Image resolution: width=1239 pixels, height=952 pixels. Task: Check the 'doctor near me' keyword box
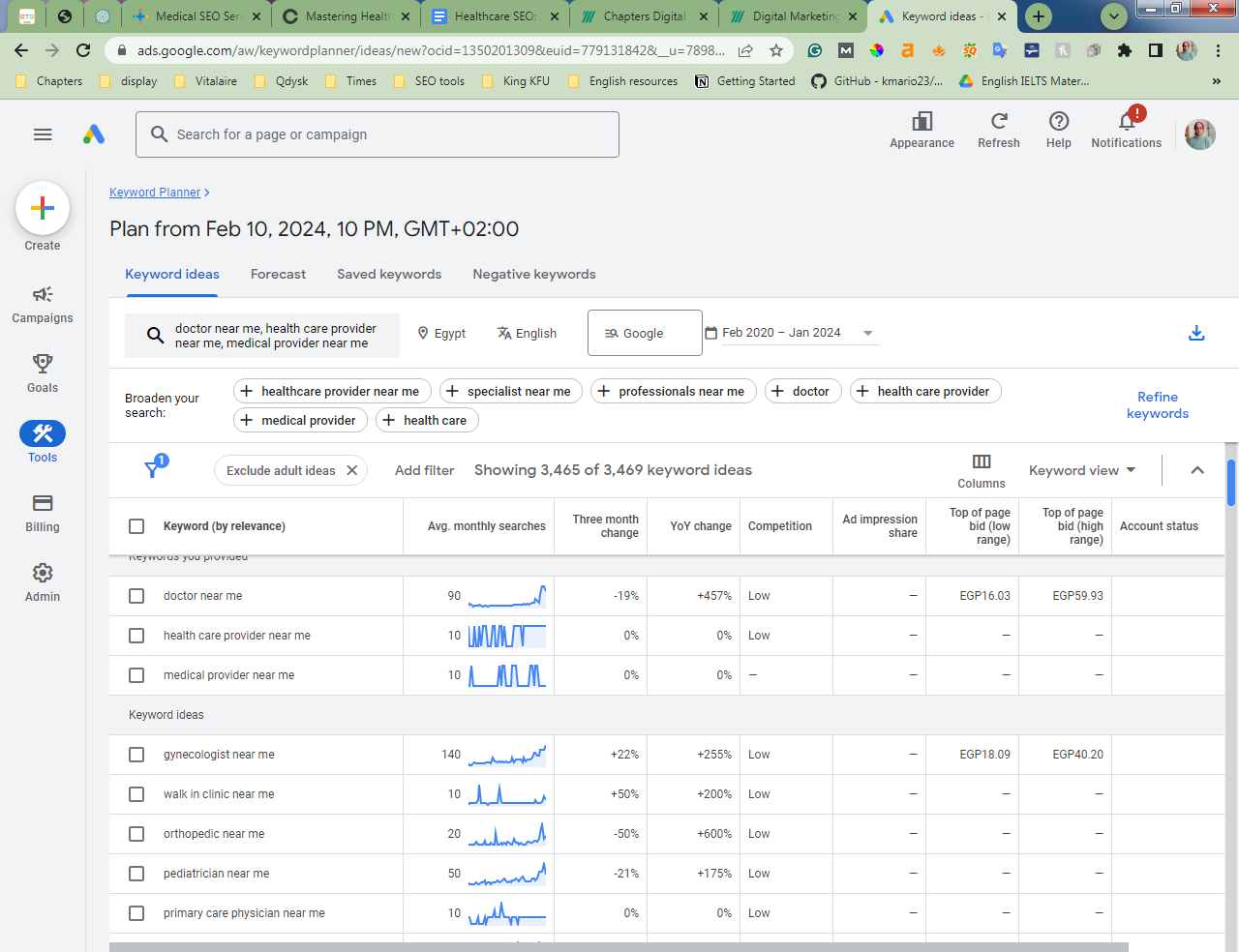click(136, 596)
